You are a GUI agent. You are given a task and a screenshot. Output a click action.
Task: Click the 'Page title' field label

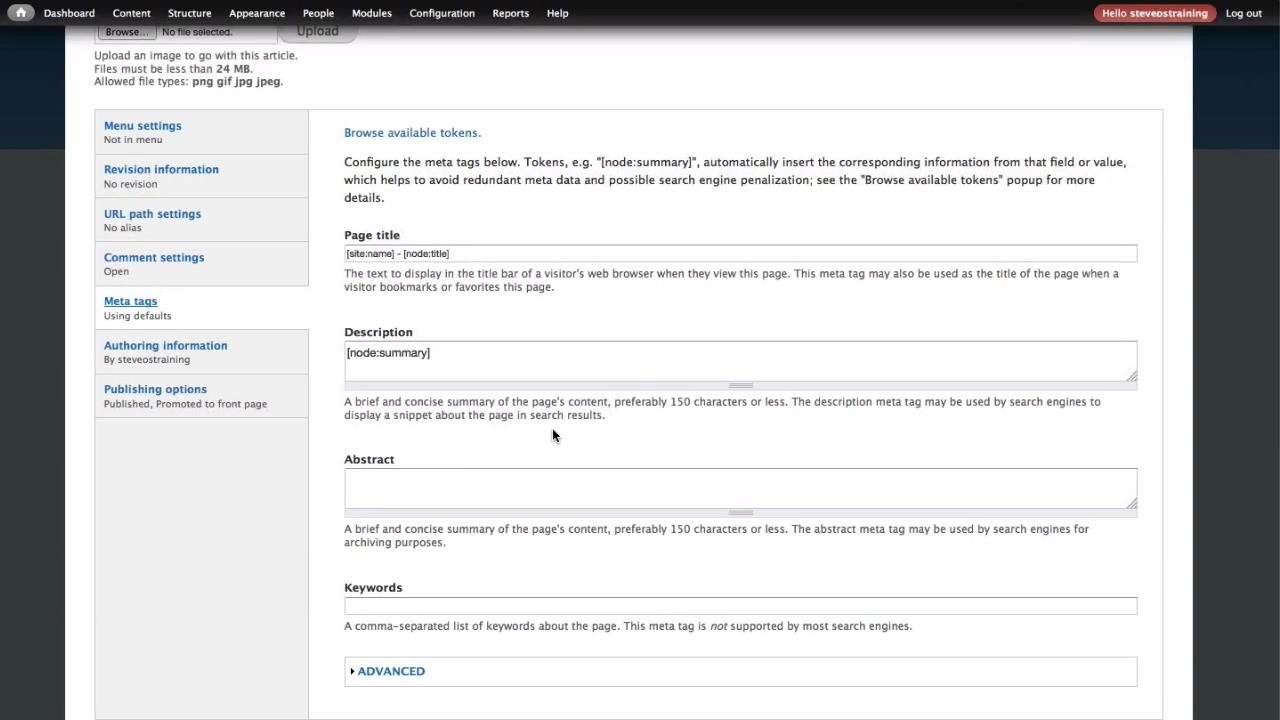(x=372, y=235)
